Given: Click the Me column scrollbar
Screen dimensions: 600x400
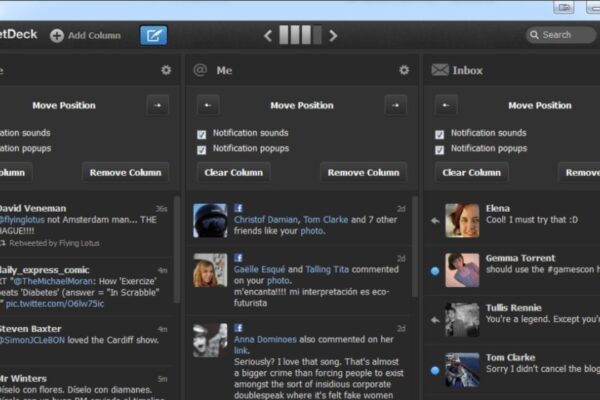Looking at the screenshot, I should [415, 247].
